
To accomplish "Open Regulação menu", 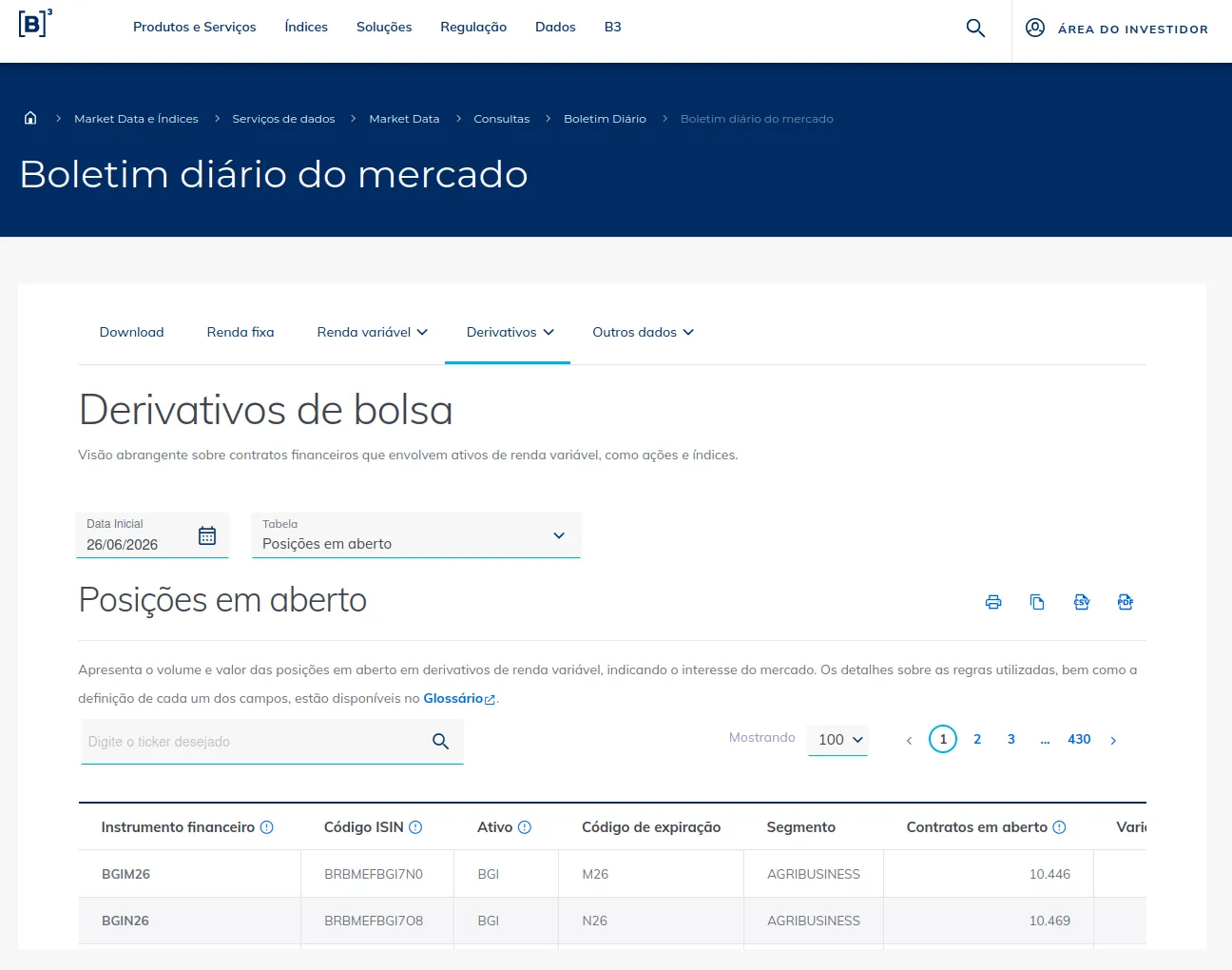I will point(473,27).
